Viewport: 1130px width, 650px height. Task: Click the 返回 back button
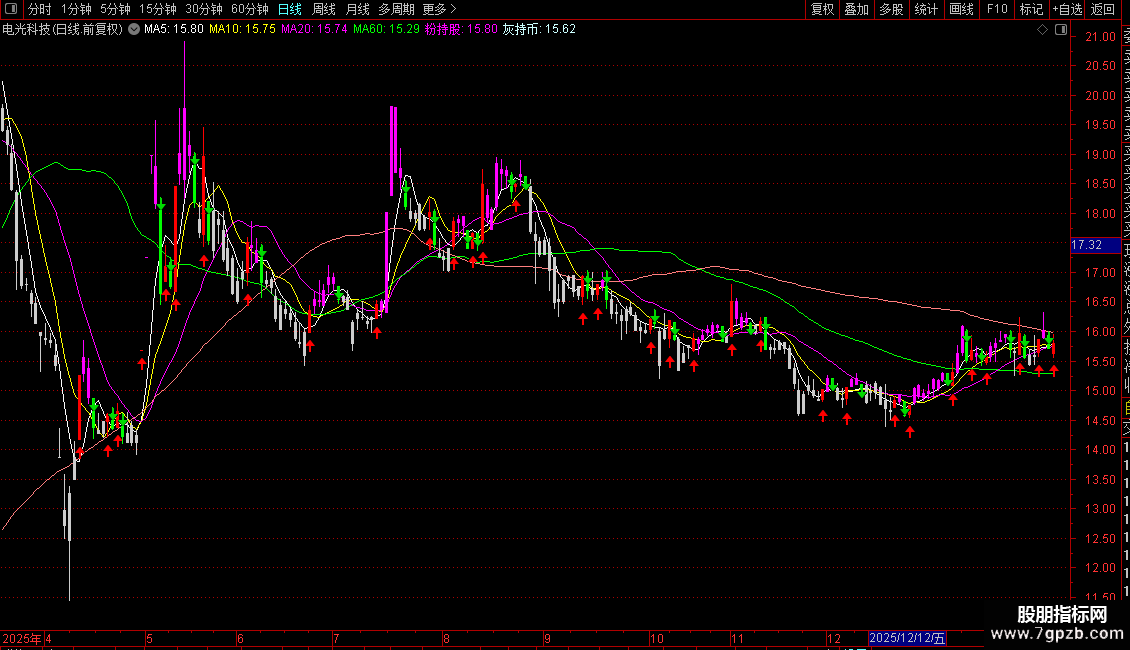click(1103, 9)
